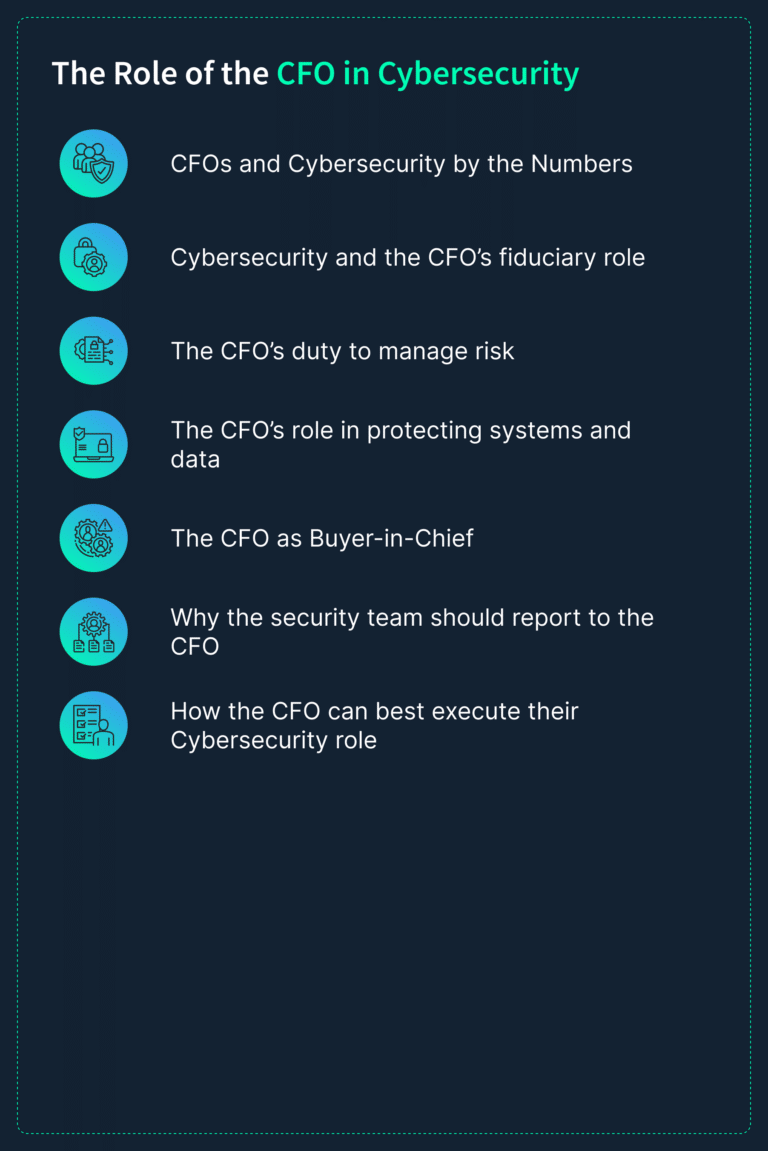Select 'The CFO's duty to manage risk'
Image resolution: width=768 pixels, height=1151 pixels.
(342, 351)
